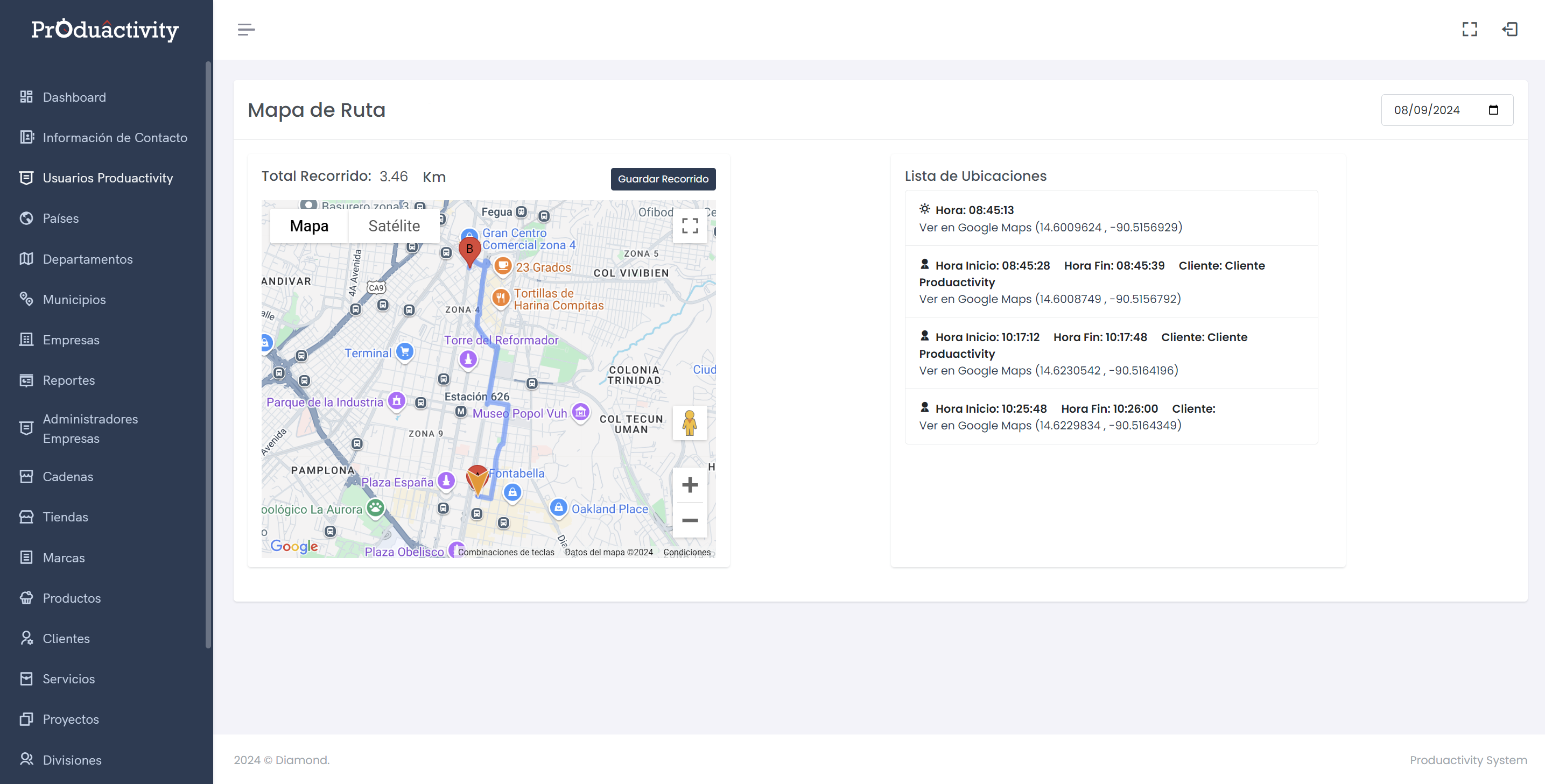Click the Dashboard sidebar icon
This screenshot has width=1545, height=784.
(26, 97)
